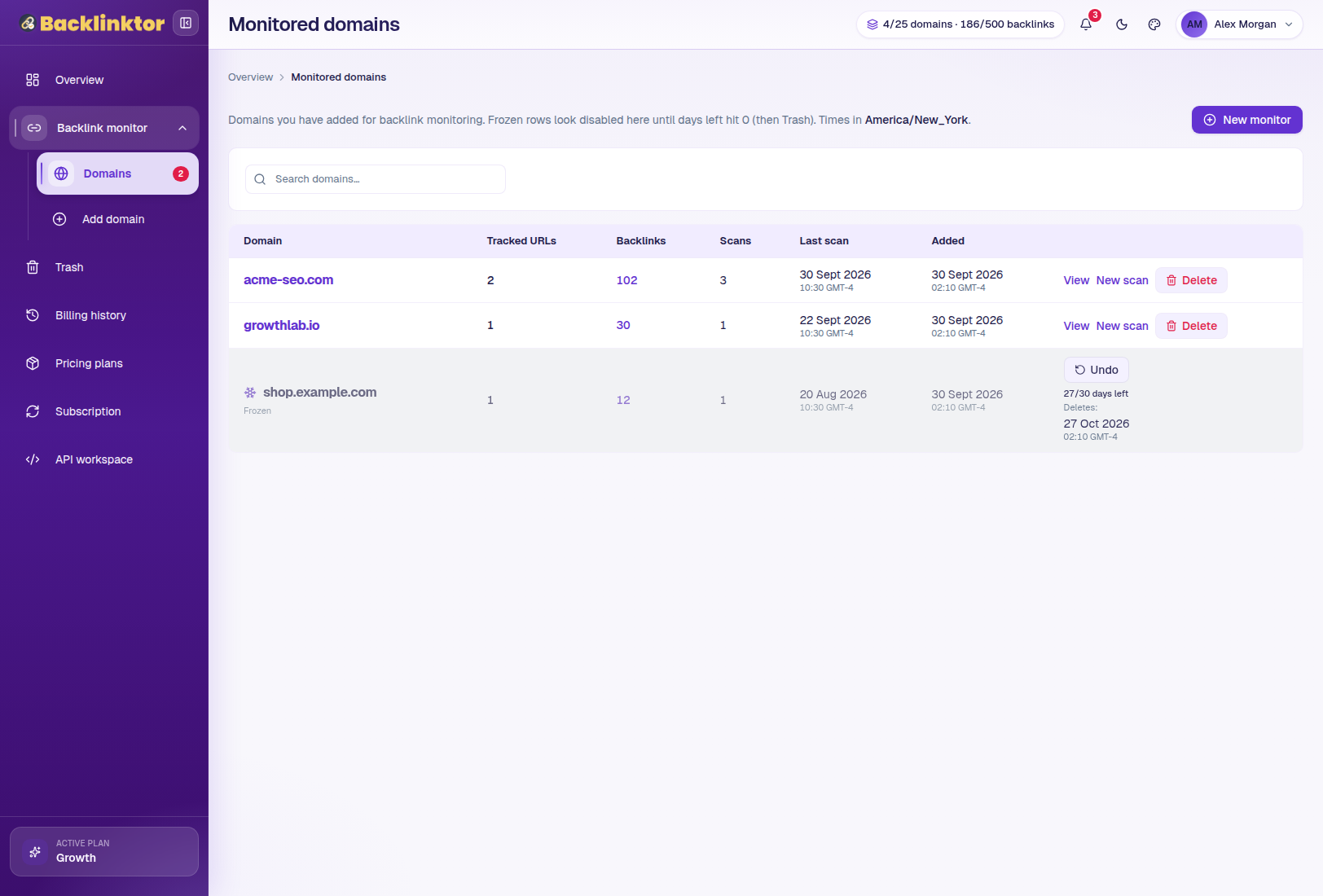The image size is (1323, 896).
Task: Click the 102 backlinks count
Action: [x=626, y=280]
